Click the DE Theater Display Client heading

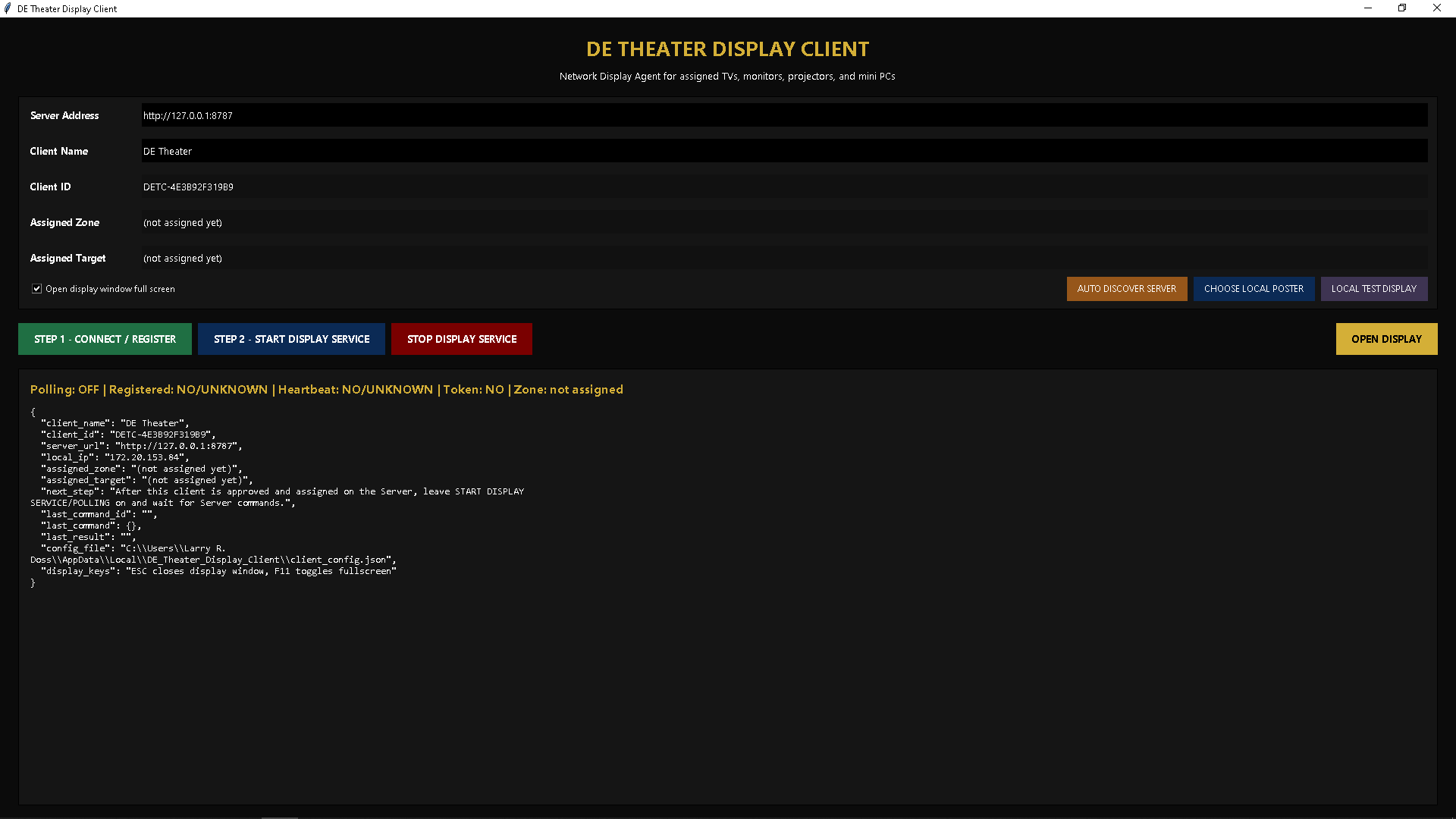[728, 49]
